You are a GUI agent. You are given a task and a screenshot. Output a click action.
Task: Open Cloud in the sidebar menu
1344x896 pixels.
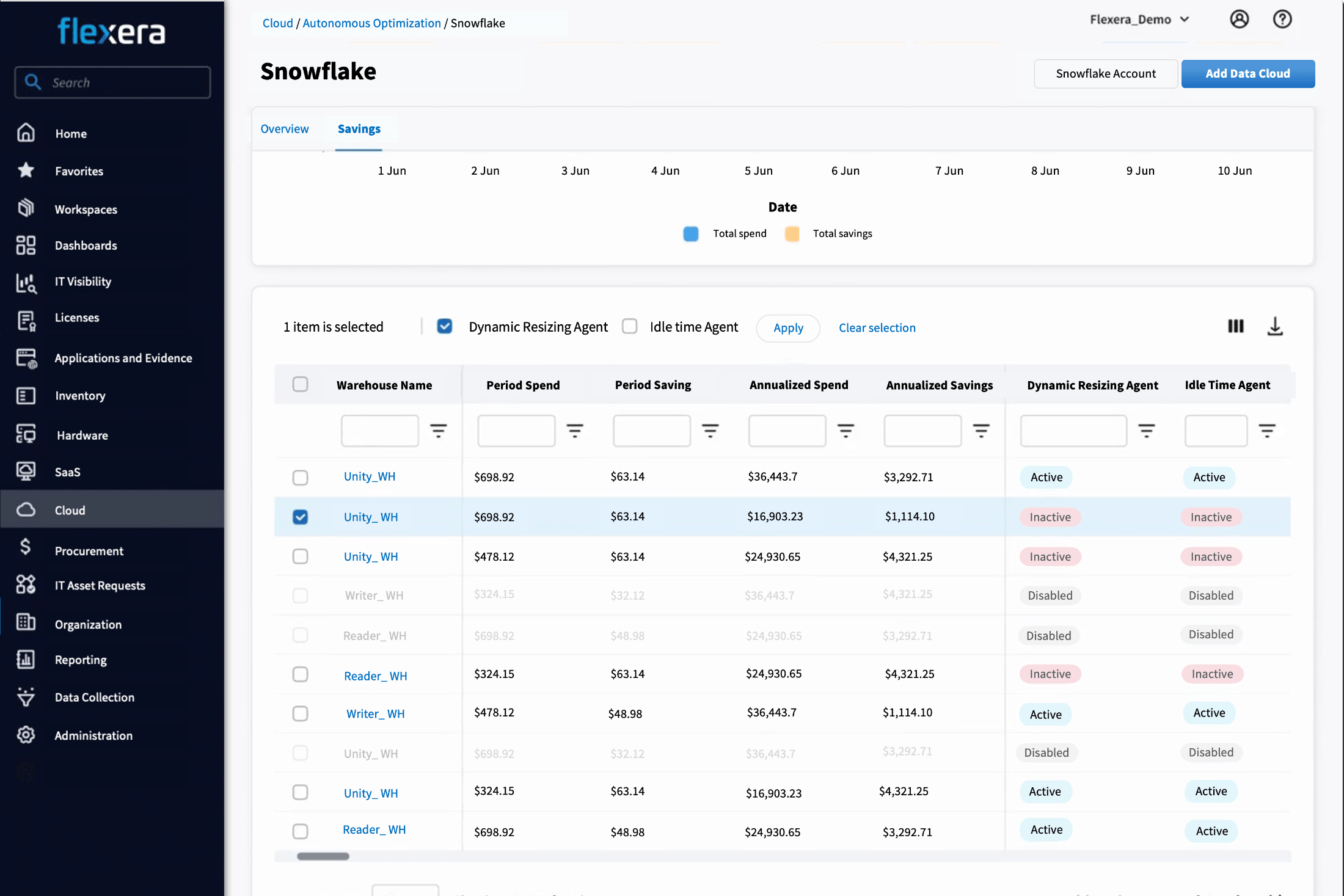click(x=112, y=509)
